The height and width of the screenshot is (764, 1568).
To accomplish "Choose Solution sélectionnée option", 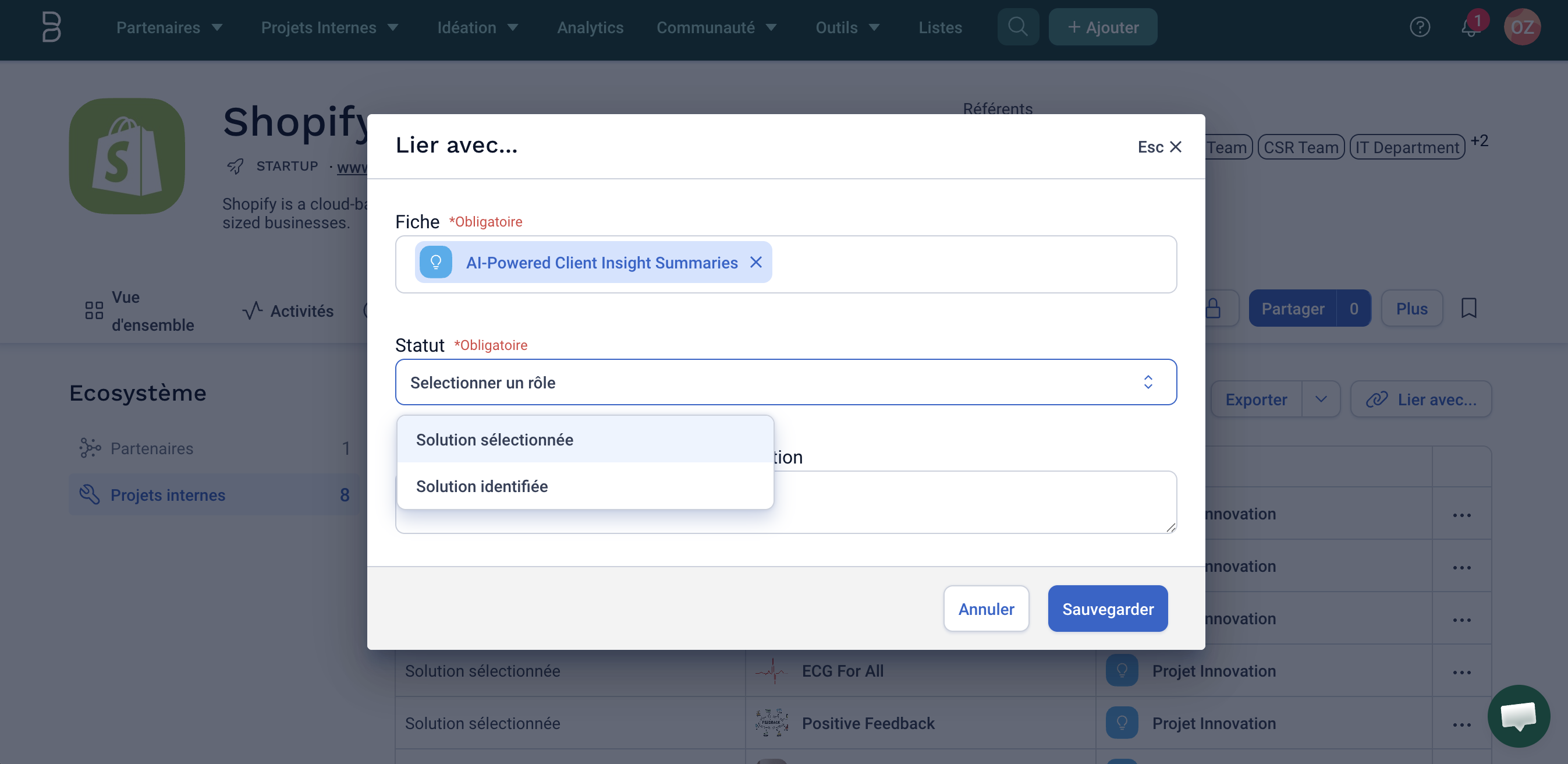I will coord(585,440).
